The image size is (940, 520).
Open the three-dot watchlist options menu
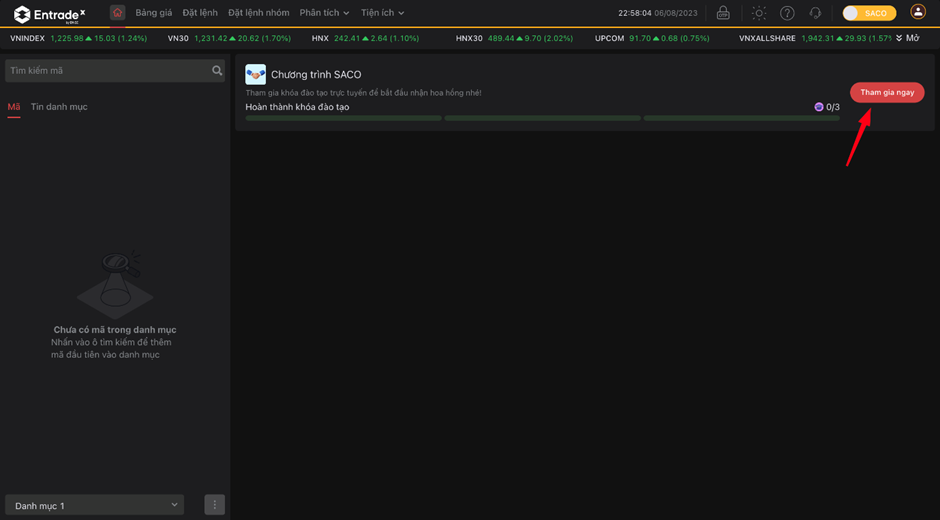coord(214,505)
